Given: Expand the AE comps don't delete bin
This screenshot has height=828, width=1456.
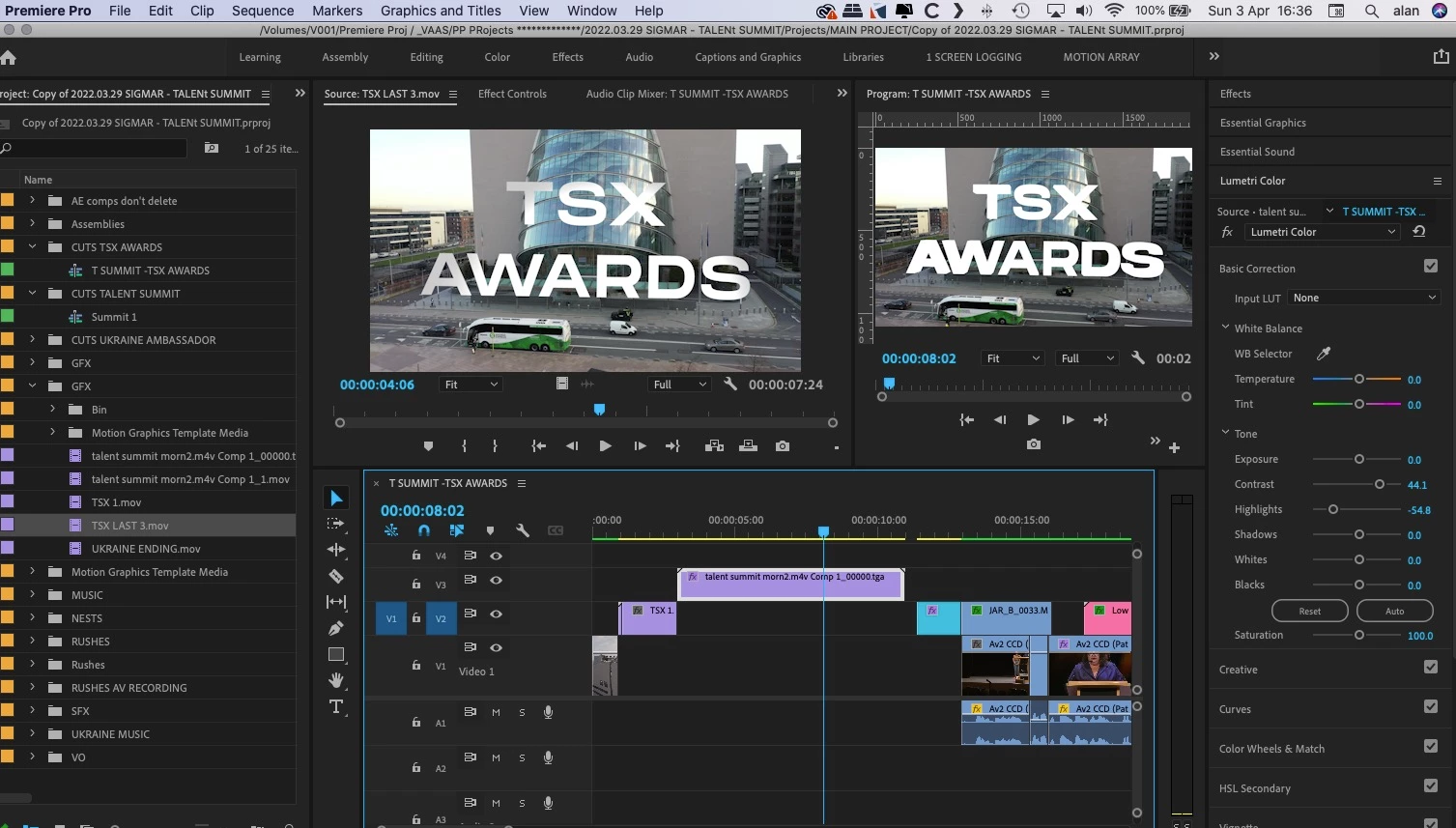Looking at the screenshot, I should 32,200.
